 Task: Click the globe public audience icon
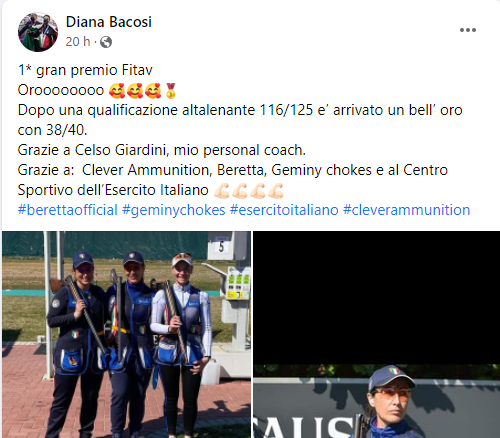(x=106, y=42)
